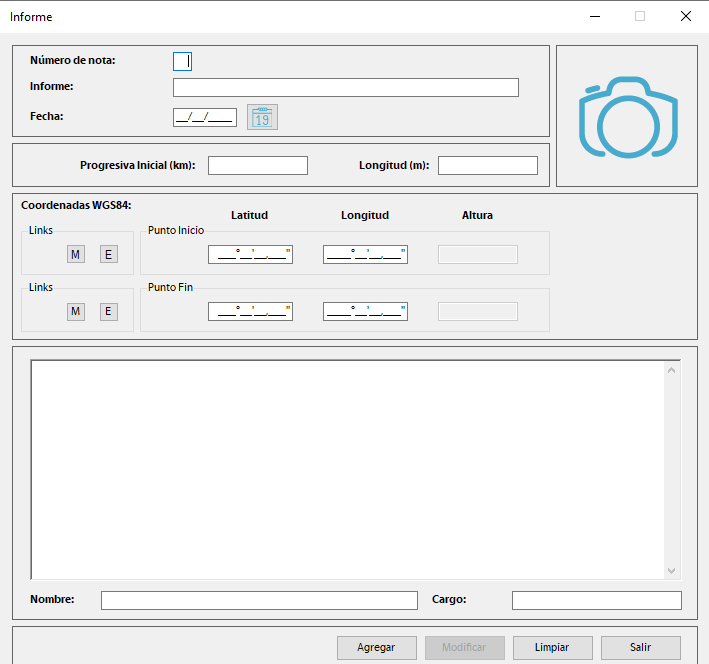Viewport: 709px width, 664px height.
Task: Focus the Número de nota field
Action: click(182, 61)
